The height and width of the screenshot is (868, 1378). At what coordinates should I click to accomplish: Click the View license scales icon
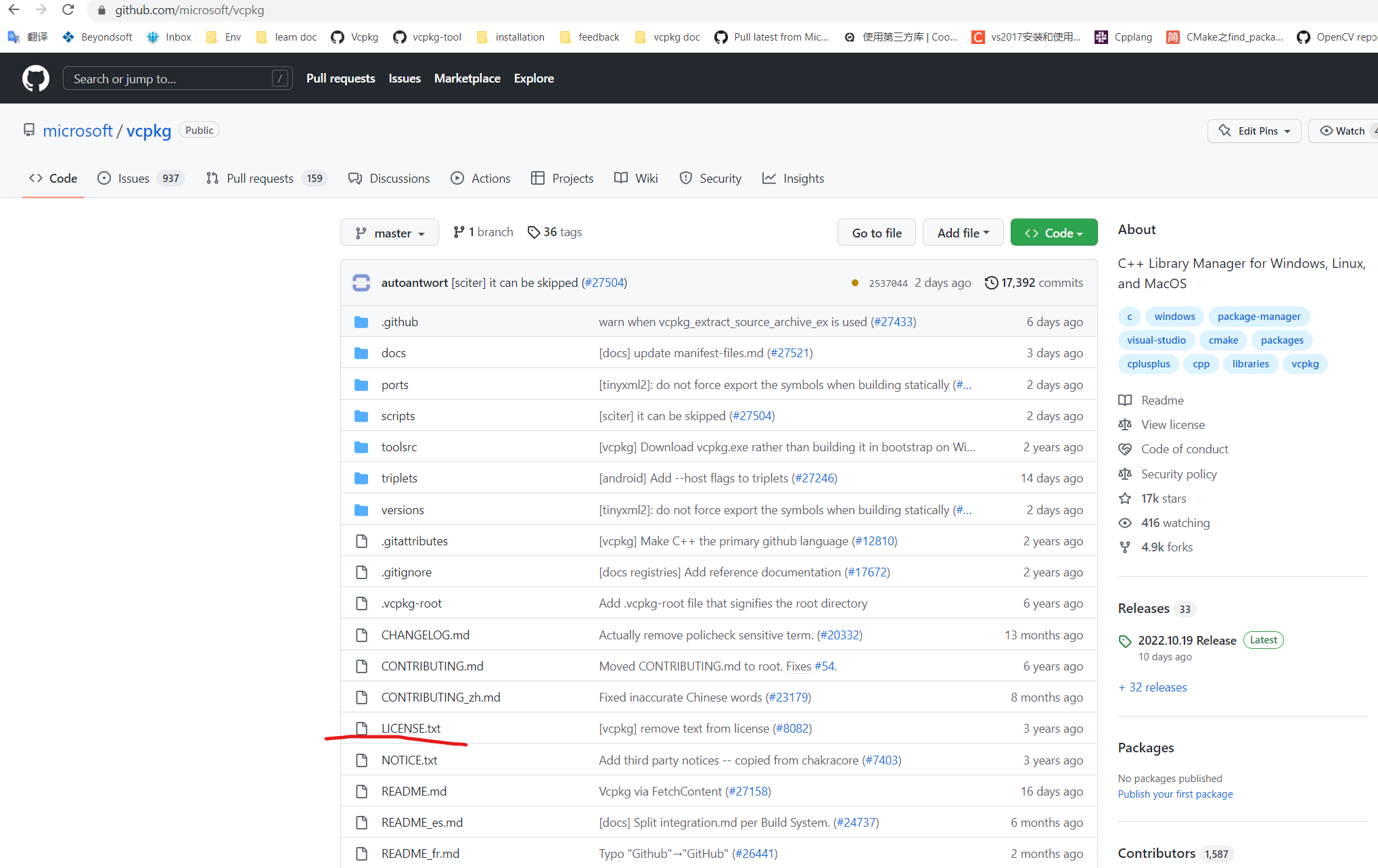[1125, 424]
